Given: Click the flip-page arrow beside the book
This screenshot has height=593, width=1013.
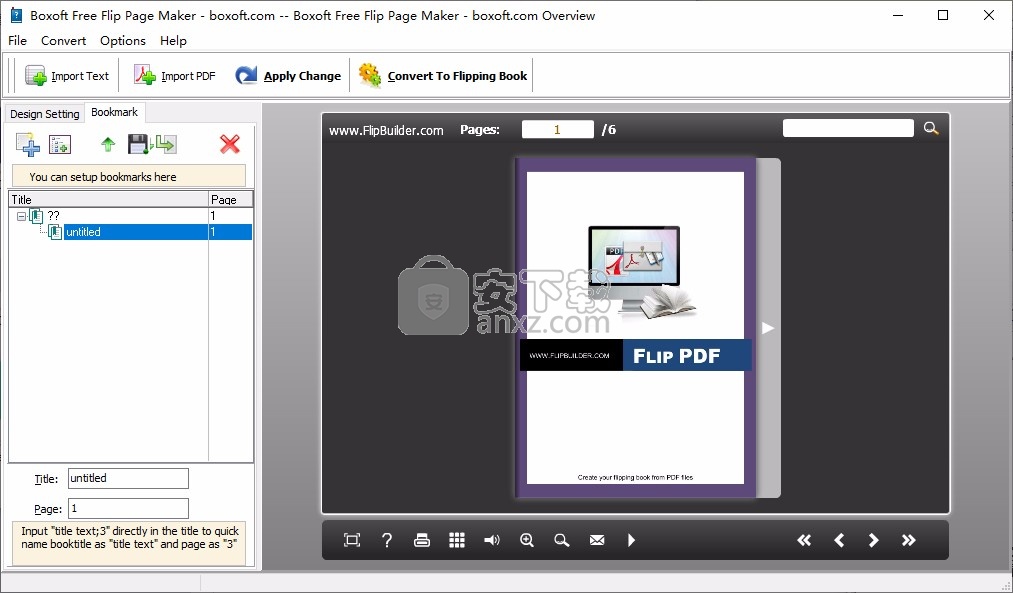Looking at the screenshot, I should pyautogui.click(x=768, y=328).
